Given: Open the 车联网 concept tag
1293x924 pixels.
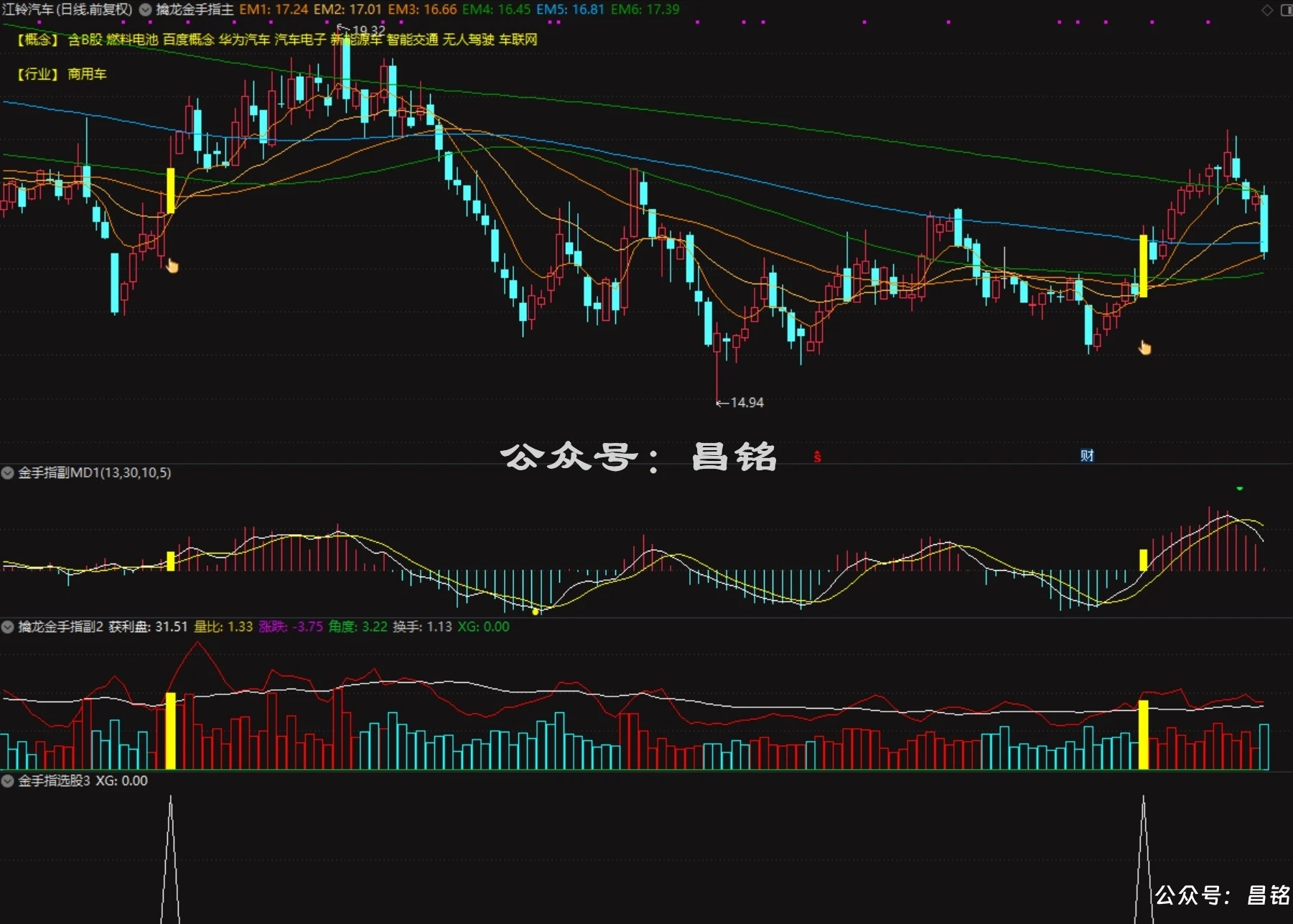Looking at the screenshot, I should pos(518,39).
